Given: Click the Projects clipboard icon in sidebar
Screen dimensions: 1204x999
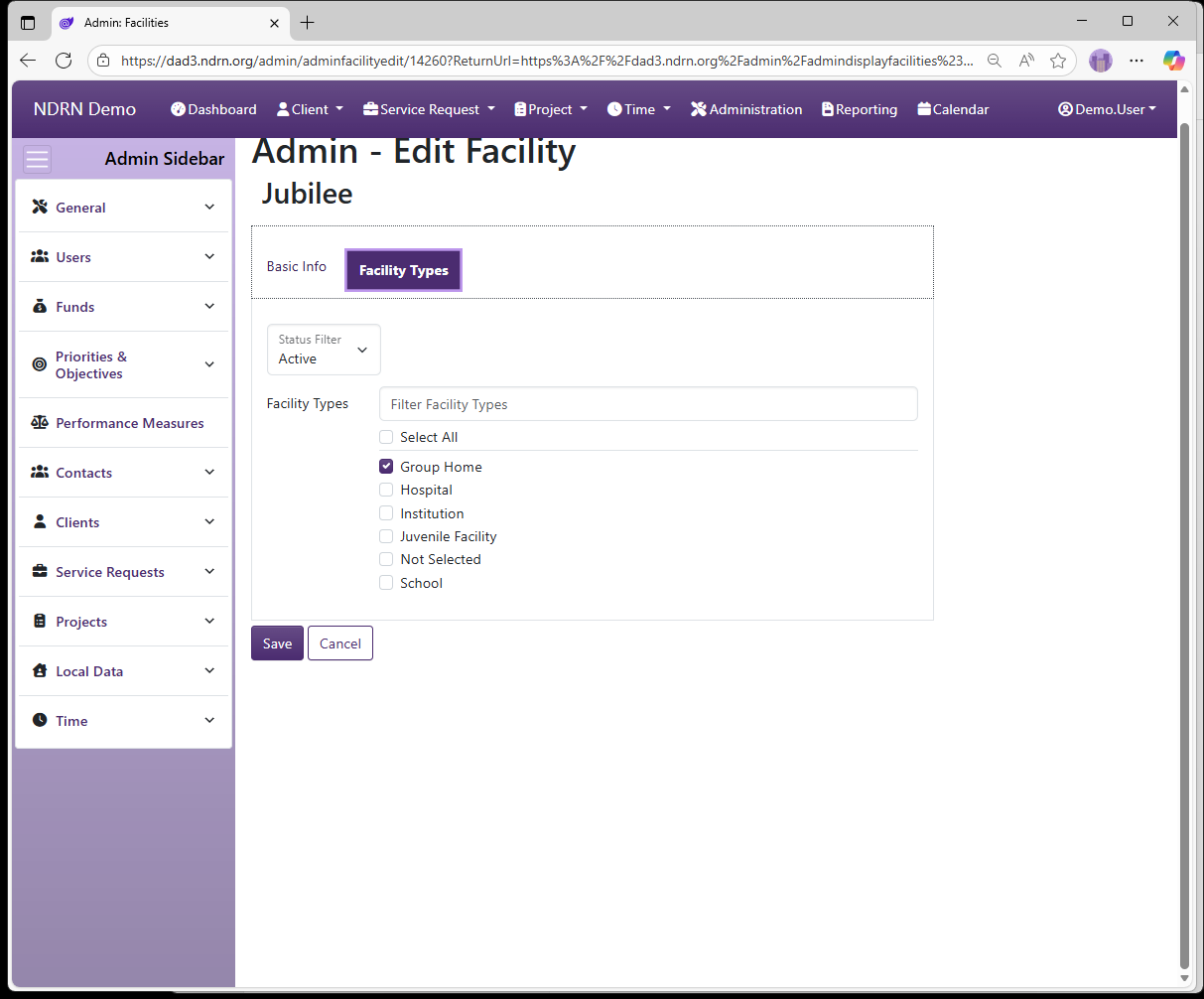Looking at the screenshot, I should pyautogui.click(x=40, y=621).
